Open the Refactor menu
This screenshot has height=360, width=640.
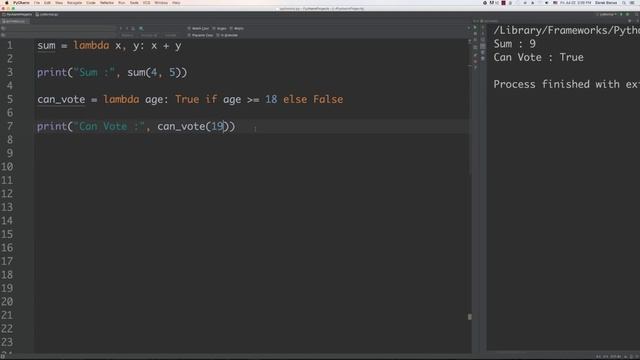coord(107,2)
